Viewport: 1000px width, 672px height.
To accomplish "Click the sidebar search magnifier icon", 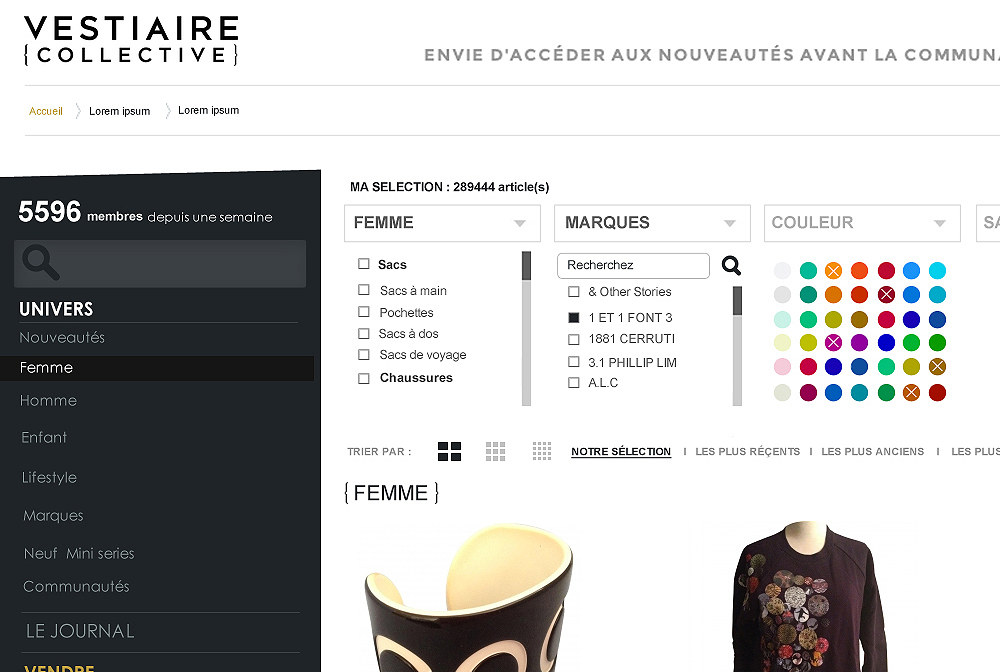I will pos(41,263).
